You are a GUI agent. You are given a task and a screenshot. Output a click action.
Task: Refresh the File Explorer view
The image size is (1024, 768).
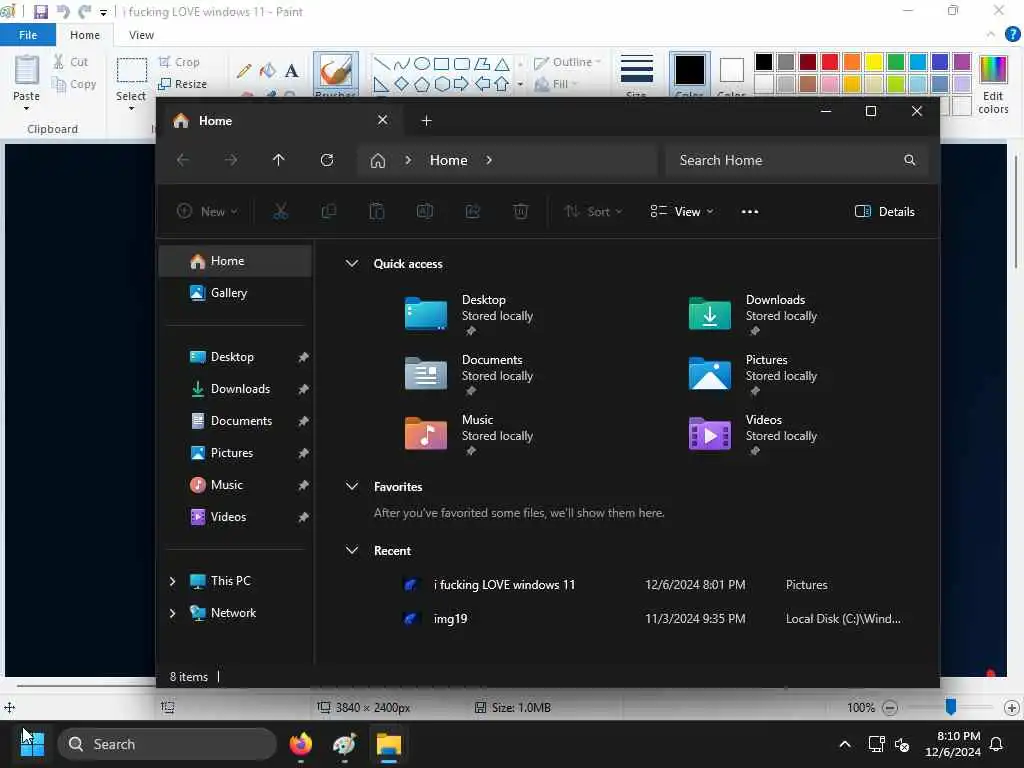pos(327,160)
